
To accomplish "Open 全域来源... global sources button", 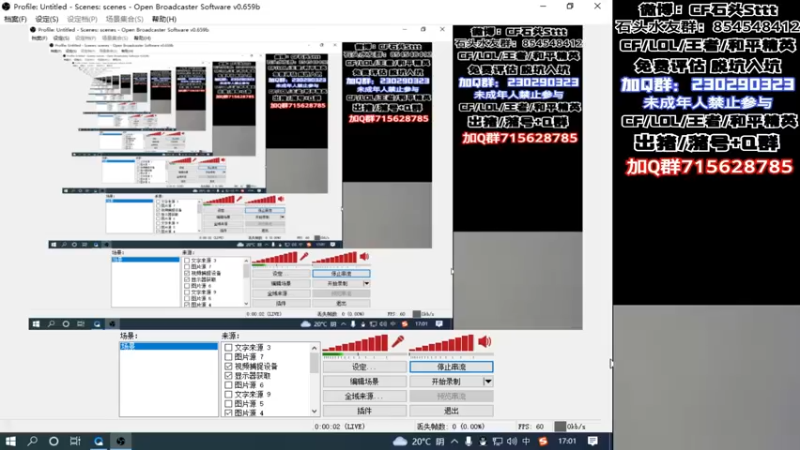I will [365, 396].
